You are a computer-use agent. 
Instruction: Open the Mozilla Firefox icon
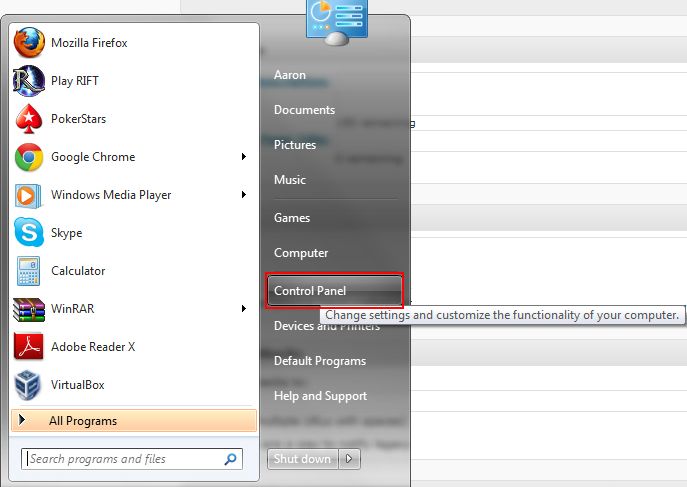point(29,43)
